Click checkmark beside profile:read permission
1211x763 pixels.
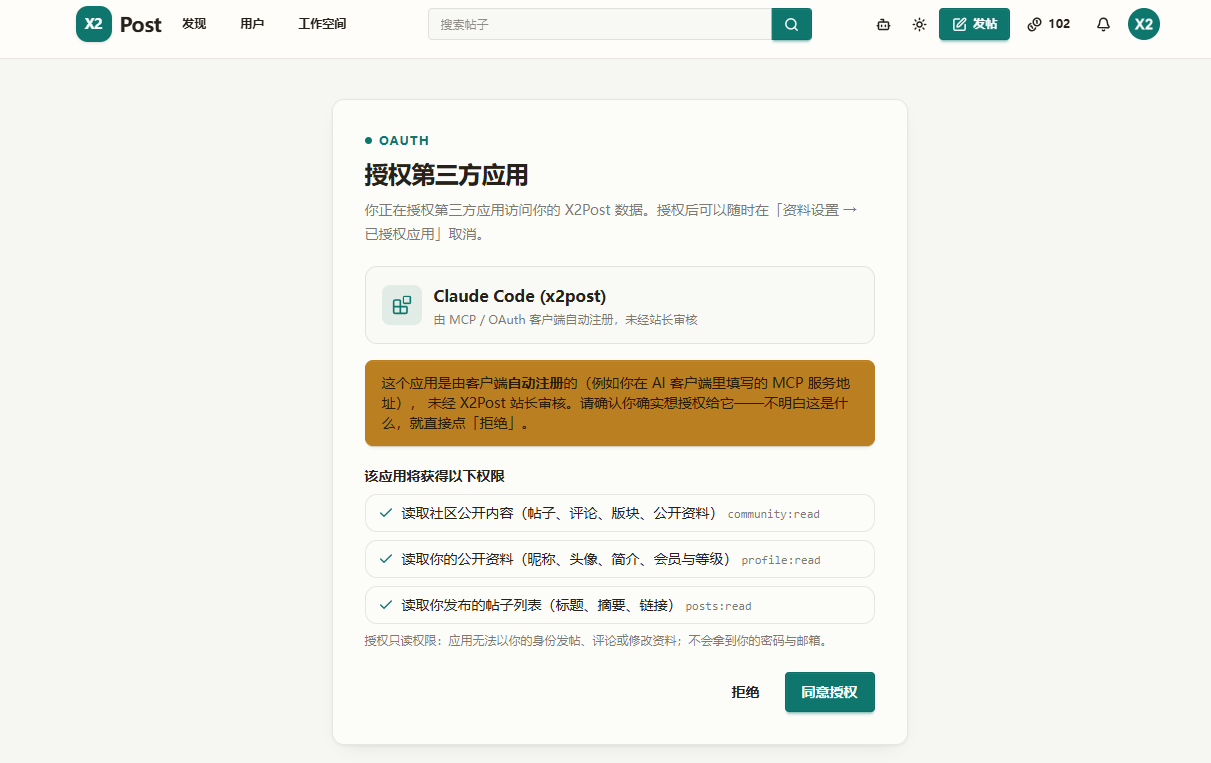[386, 559]
